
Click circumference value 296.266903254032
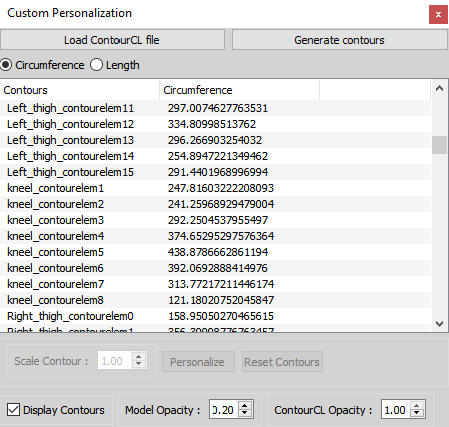(x=215, y=140)
